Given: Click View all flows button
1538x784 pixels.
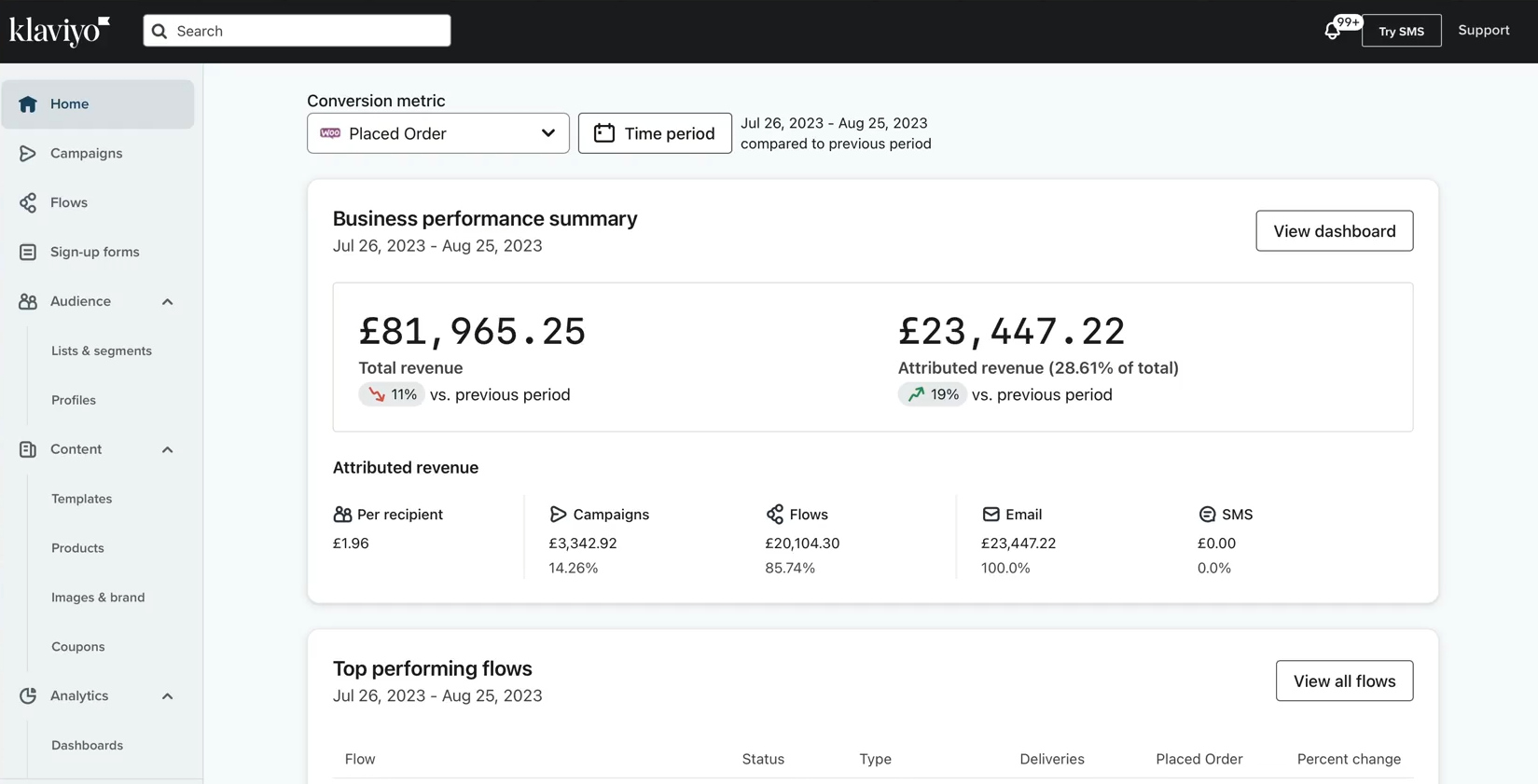Looking at the screenshot, I should coord(1345,681).
